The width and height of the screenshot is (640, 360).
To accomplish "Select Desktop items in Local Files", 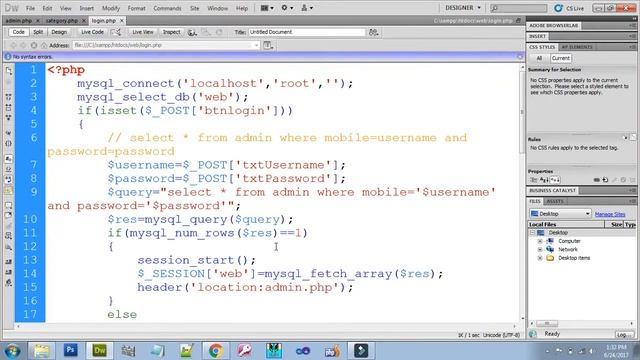I will (x=574, y=258).
